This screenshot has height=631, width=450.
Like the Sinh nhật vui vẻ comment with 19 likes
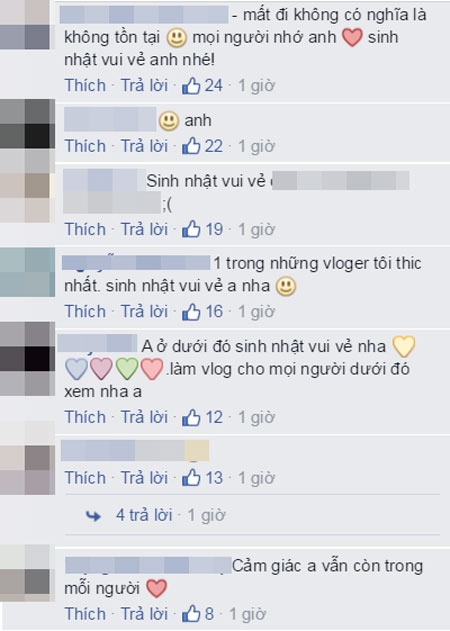[x=85, y=229]
